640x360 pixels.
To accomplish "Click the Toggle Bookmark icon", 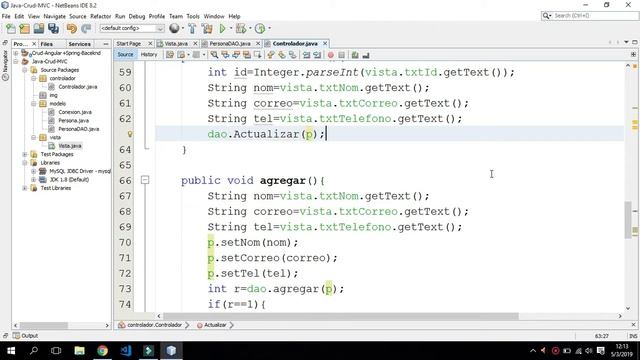I will (x=293, y=55).
